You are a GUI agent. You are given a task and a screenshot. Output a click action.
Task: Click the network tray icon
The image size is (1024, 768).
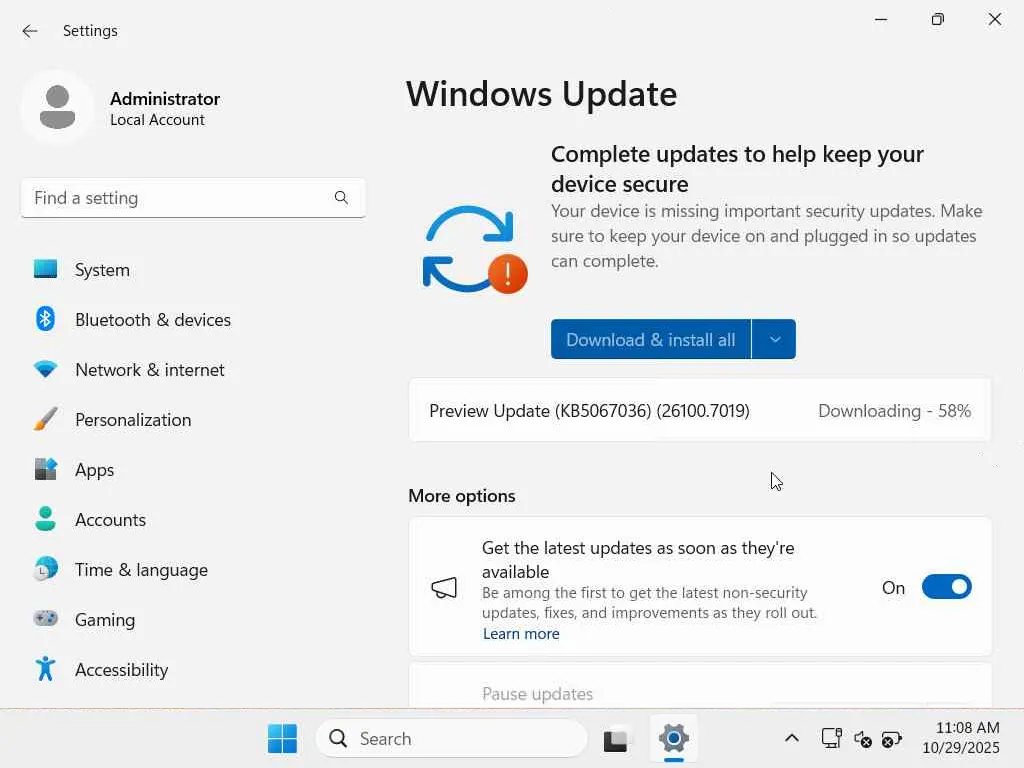point(831,739)
